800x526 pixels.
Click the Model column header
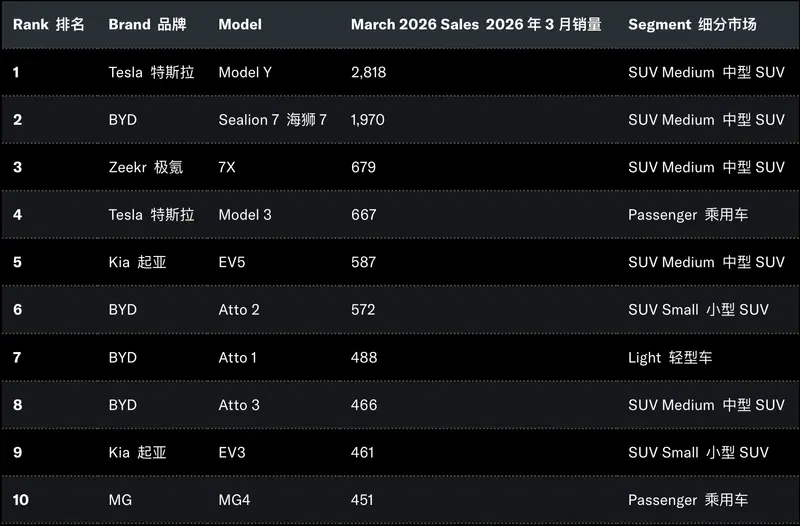pyautogui.click(x=239, y=24)
